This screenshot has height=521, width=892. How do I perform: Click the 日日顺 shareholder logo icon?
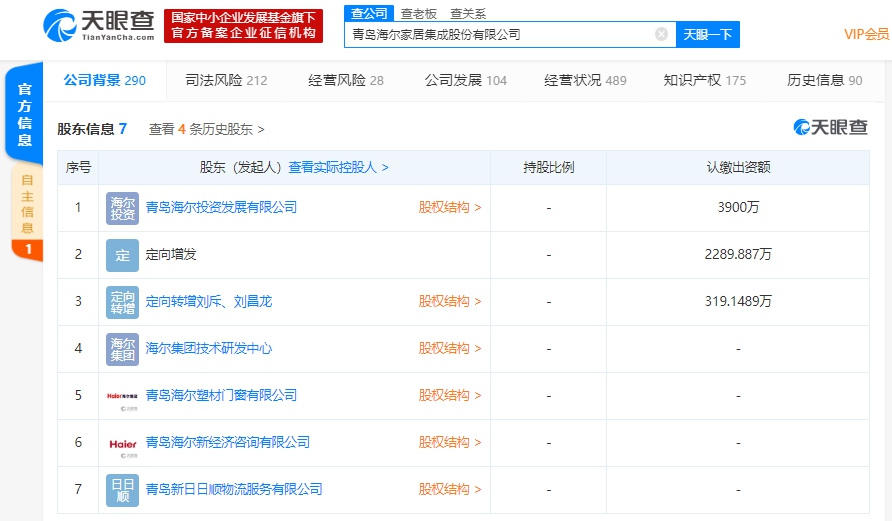pyautogui.click(x=122, y=490)
